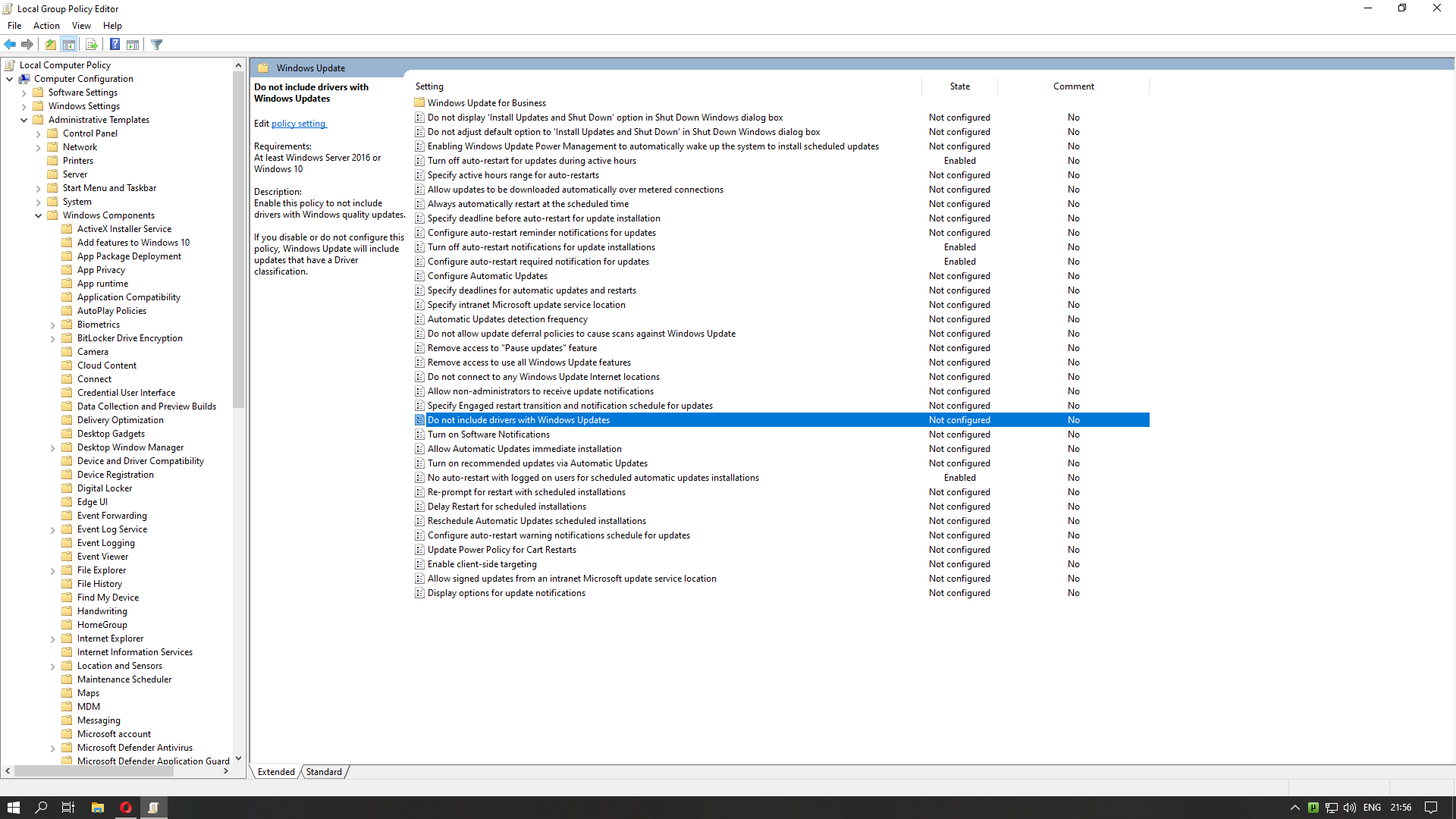
Task: Select Configure Automatic Updates policy
Action: coord(487,276)
